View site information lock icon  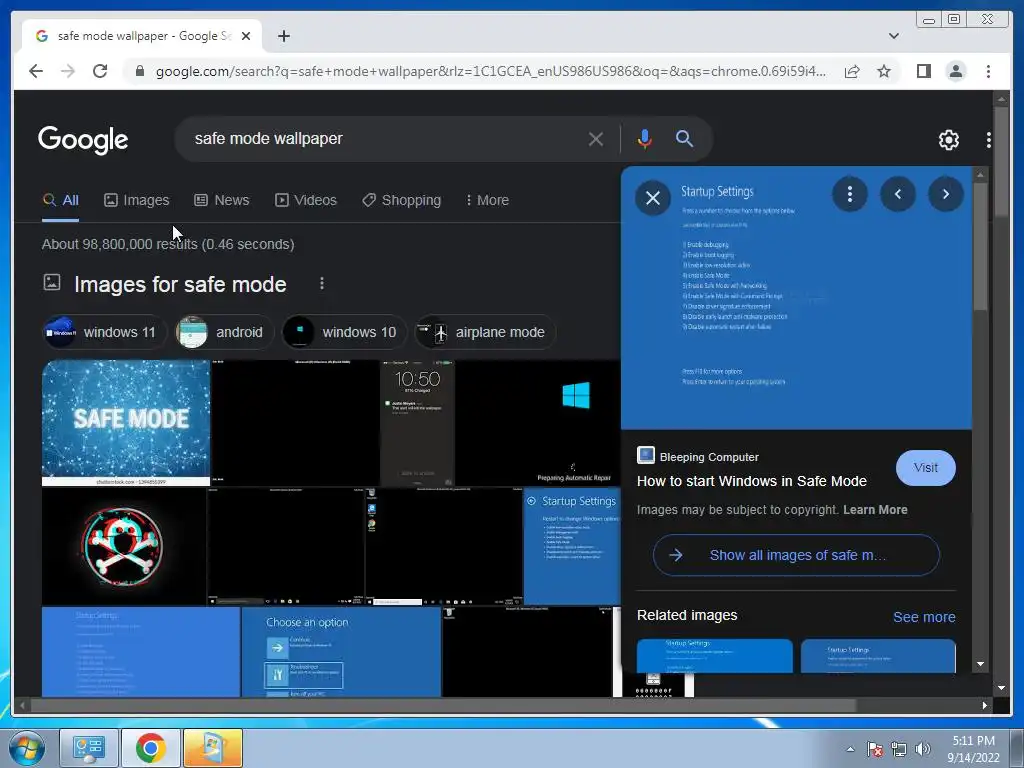pos(139,71)
